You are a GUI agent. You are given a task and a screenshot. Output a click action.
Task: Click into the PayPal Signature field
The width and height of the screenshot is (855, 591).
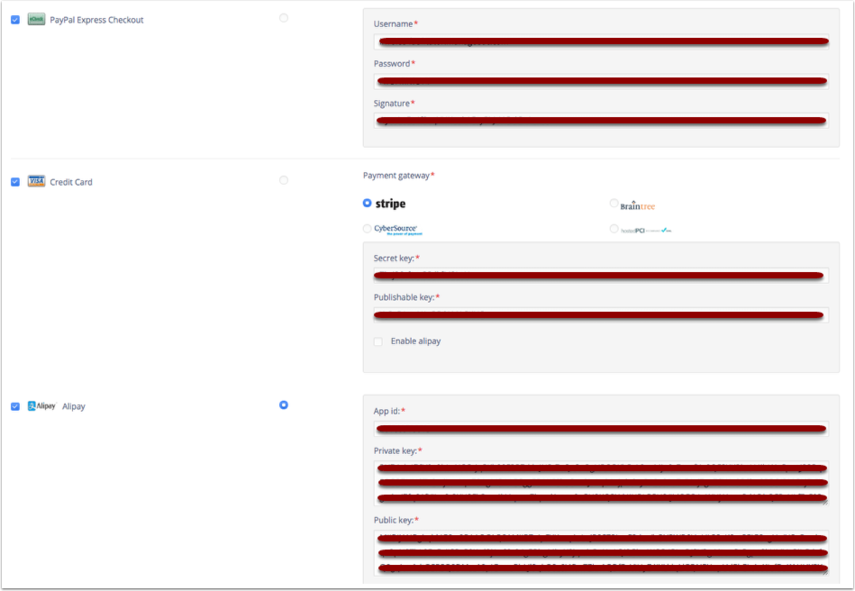coord(600,121)
